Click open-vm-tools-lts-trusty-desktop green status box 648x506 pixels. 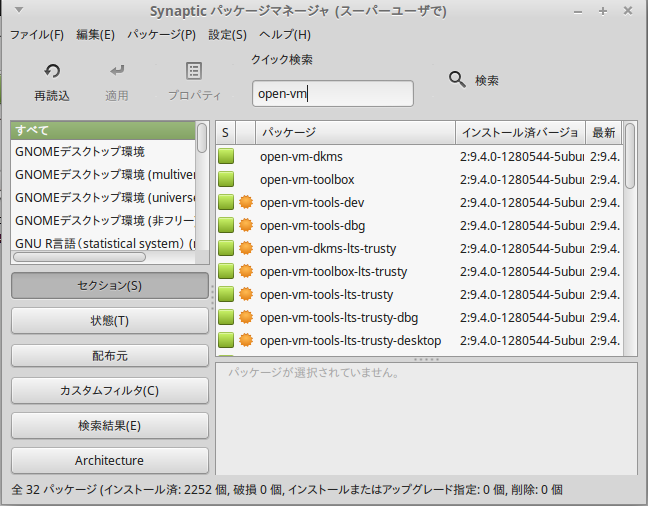coord(226,340)
